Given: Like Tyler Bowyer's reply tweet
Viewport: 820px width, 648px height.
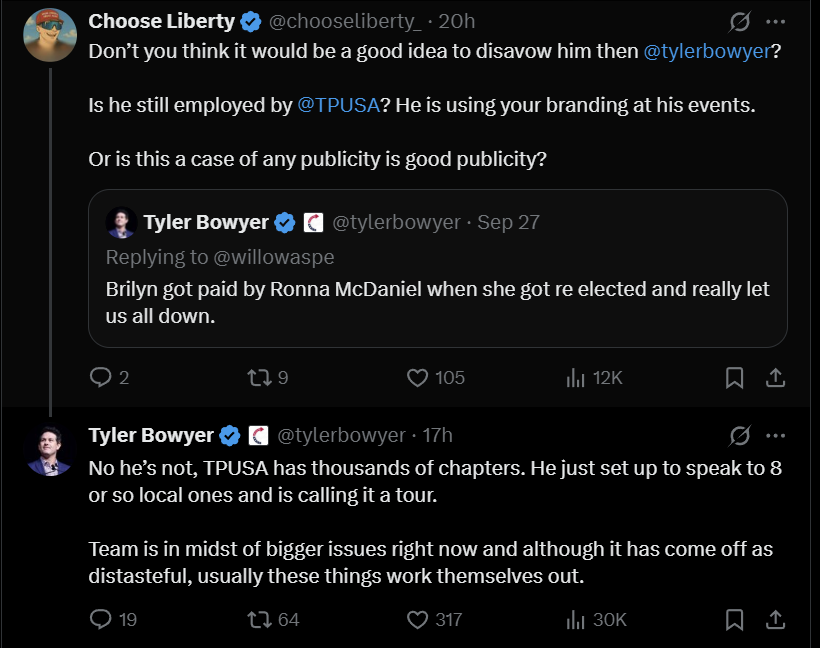Looking at the screenshot, I should point(418,620).
